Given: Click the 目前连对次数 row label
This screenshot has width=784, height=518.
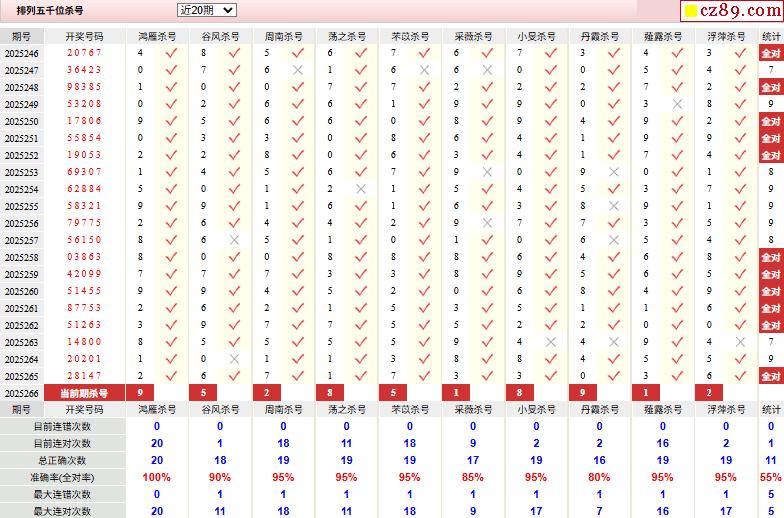Looking at the screenshot, I should (x=62, y=444).
